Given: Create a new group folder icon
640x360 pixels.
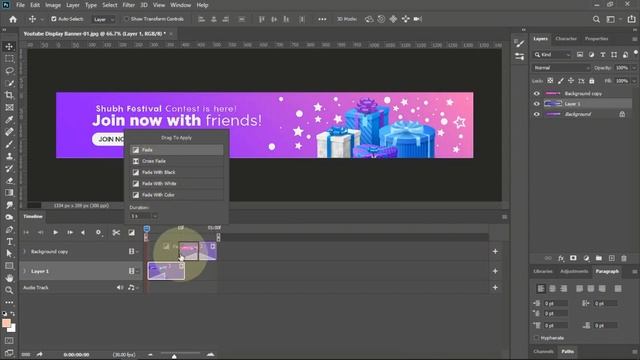Looking at the screenshot, I should (598, 258).
